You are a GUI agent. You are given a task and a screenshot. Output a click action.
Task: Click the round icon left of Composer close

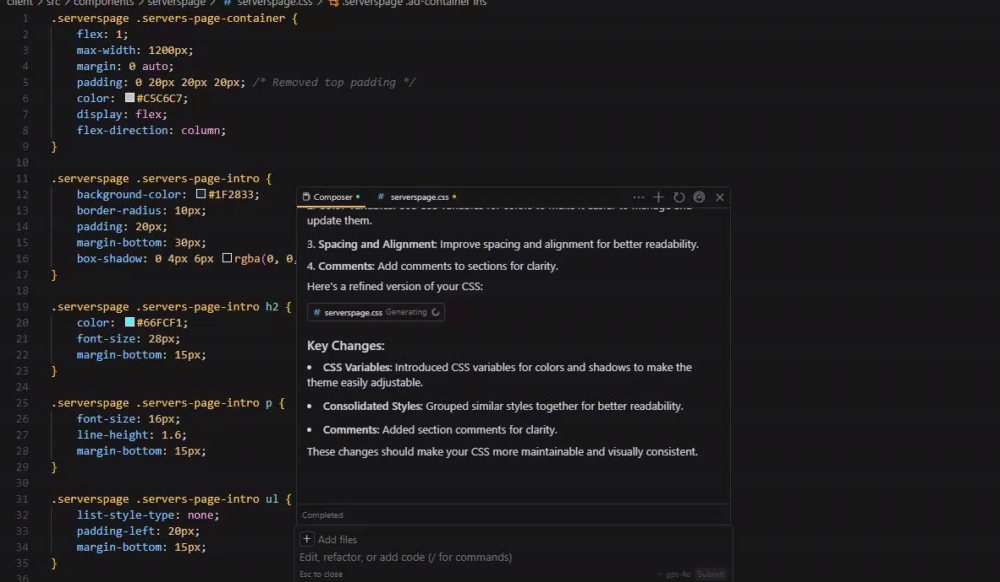tap(699, 198)
